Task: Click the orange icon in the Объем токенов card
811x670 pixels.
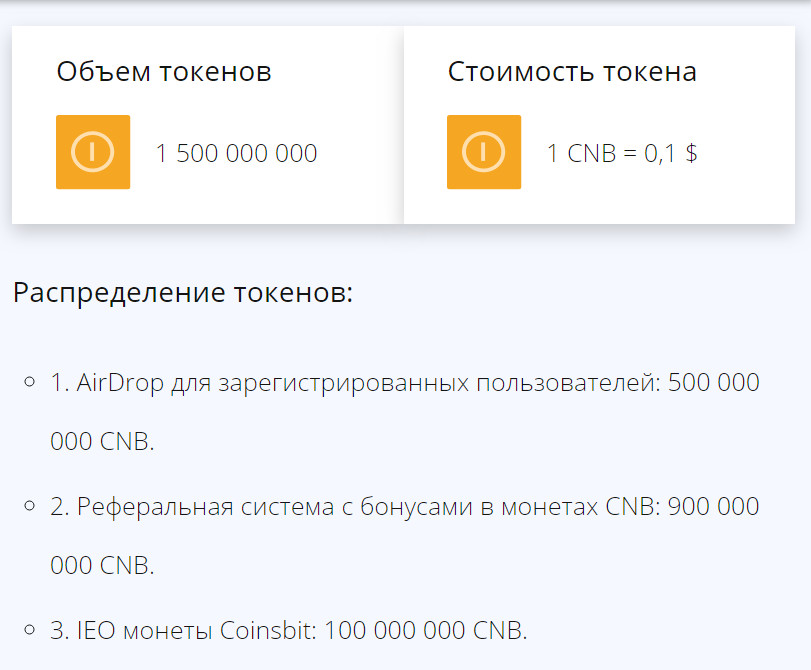Action: coord(93,152)
